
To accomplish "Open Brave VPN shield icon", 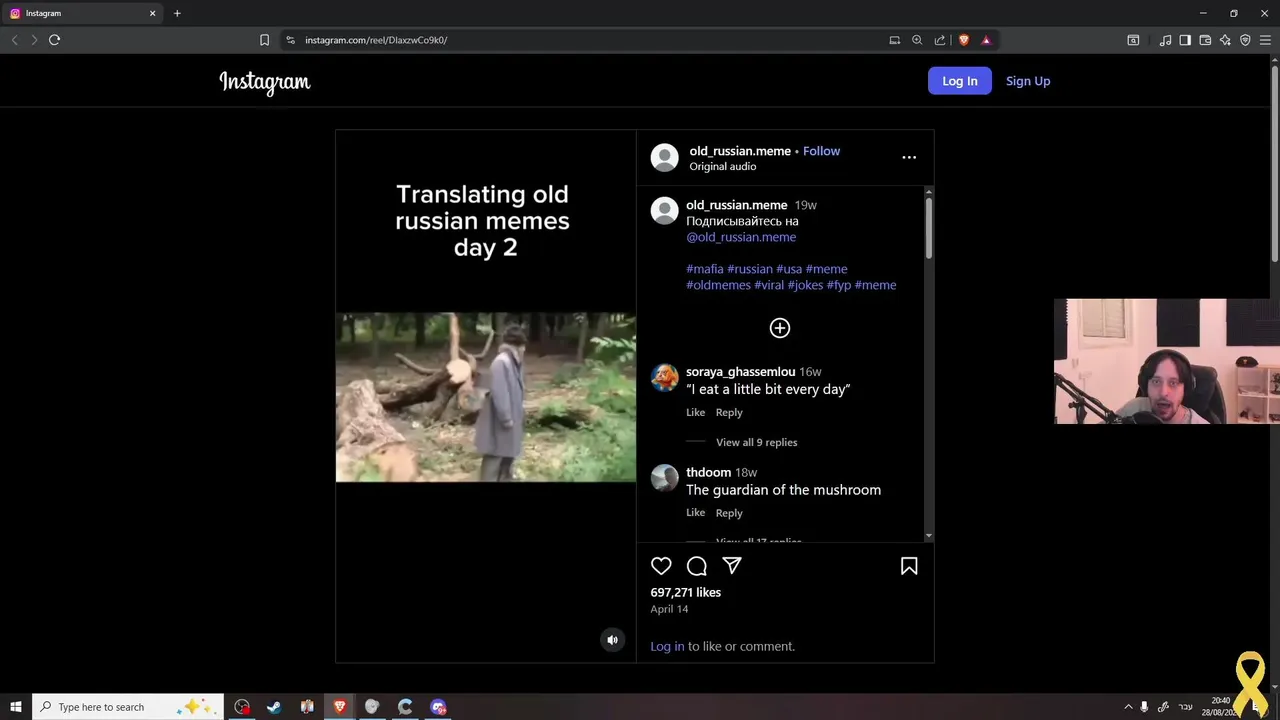I will coord(1245,40).
